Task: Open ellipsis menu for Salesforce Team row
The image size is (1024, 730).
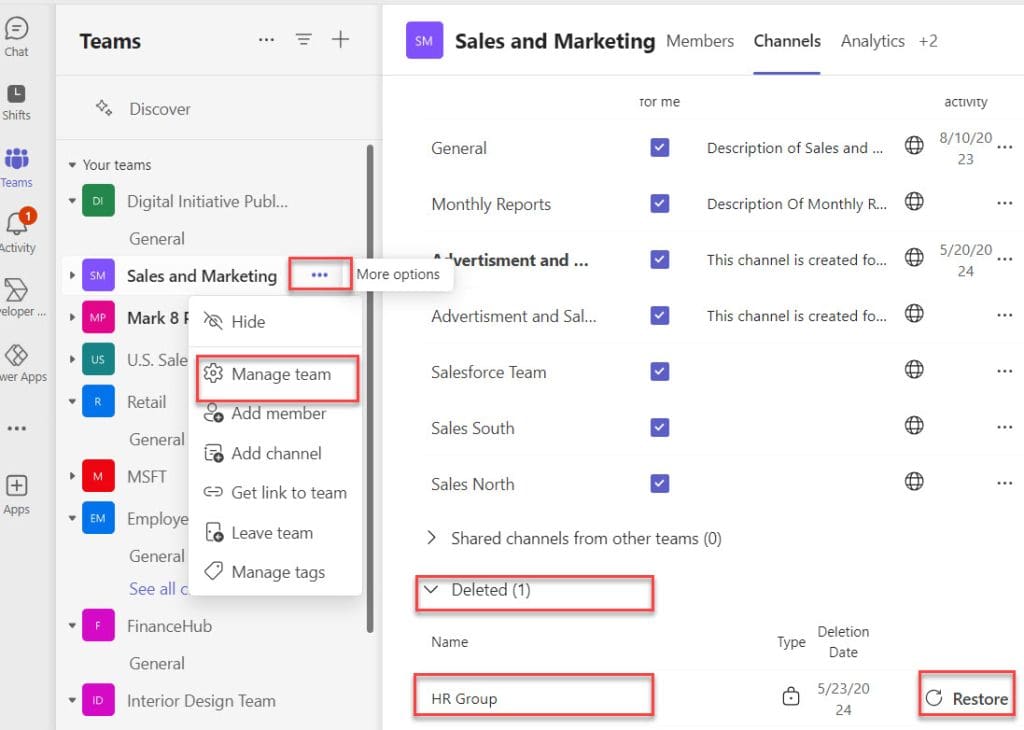Action: (x=1004, y=372)
